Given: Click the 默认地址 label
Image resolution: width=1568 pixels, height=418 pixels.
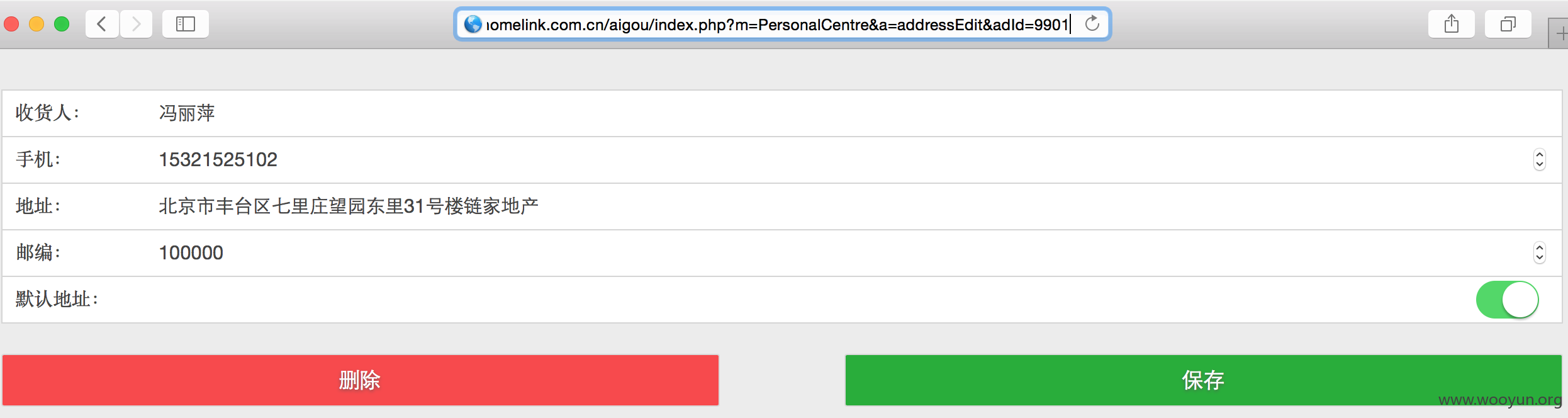Looking at the screenshot, I should pos(57,299).
